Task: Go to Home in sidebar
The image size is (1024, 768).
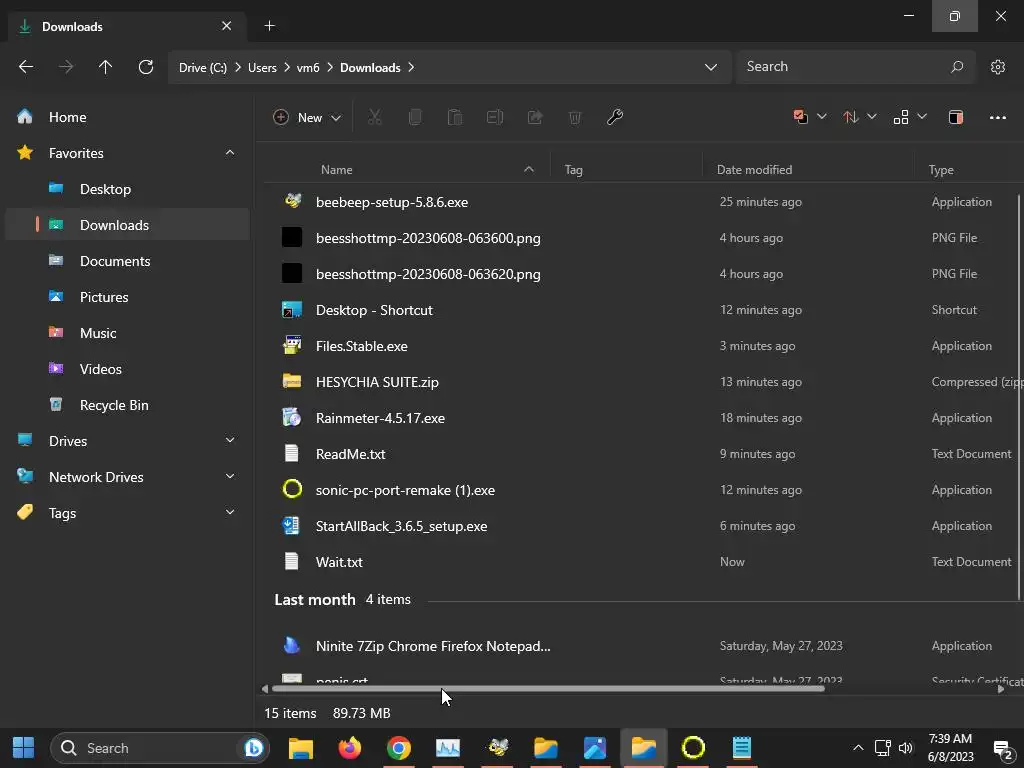Action: [x=127, y=117]
